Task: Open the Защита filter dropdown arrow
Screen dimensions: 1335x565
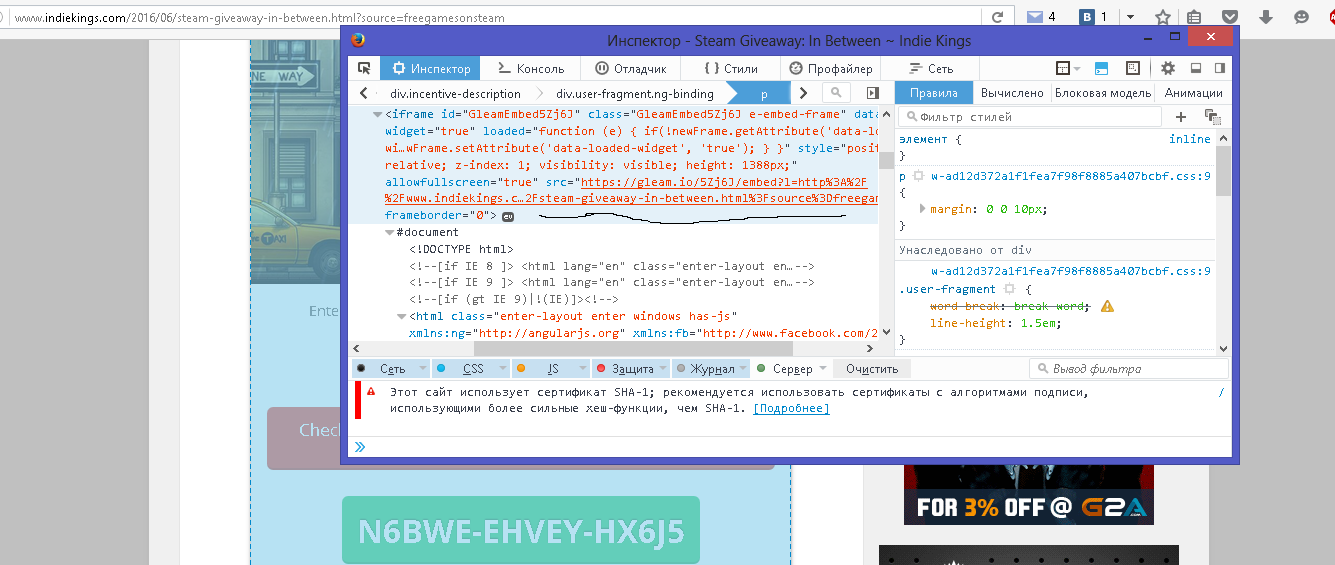Action: 665,369
